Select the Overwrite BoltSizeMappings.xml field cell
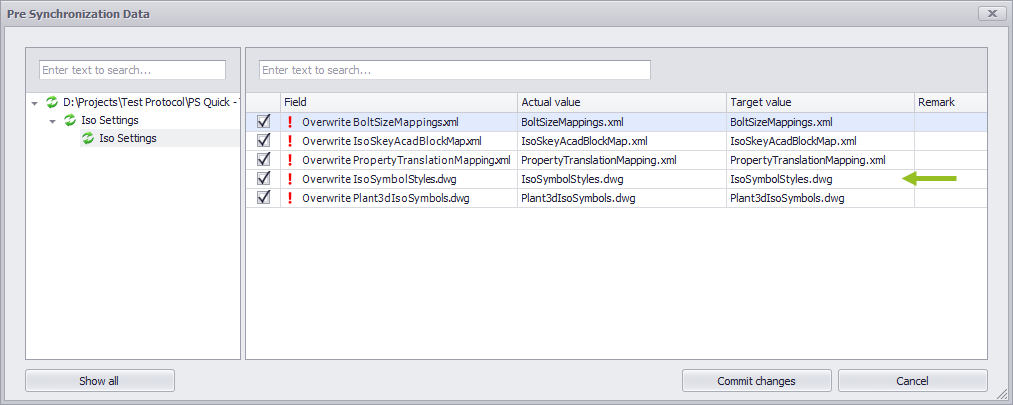This screenshot has height=405, width=1013. [399, 122]
